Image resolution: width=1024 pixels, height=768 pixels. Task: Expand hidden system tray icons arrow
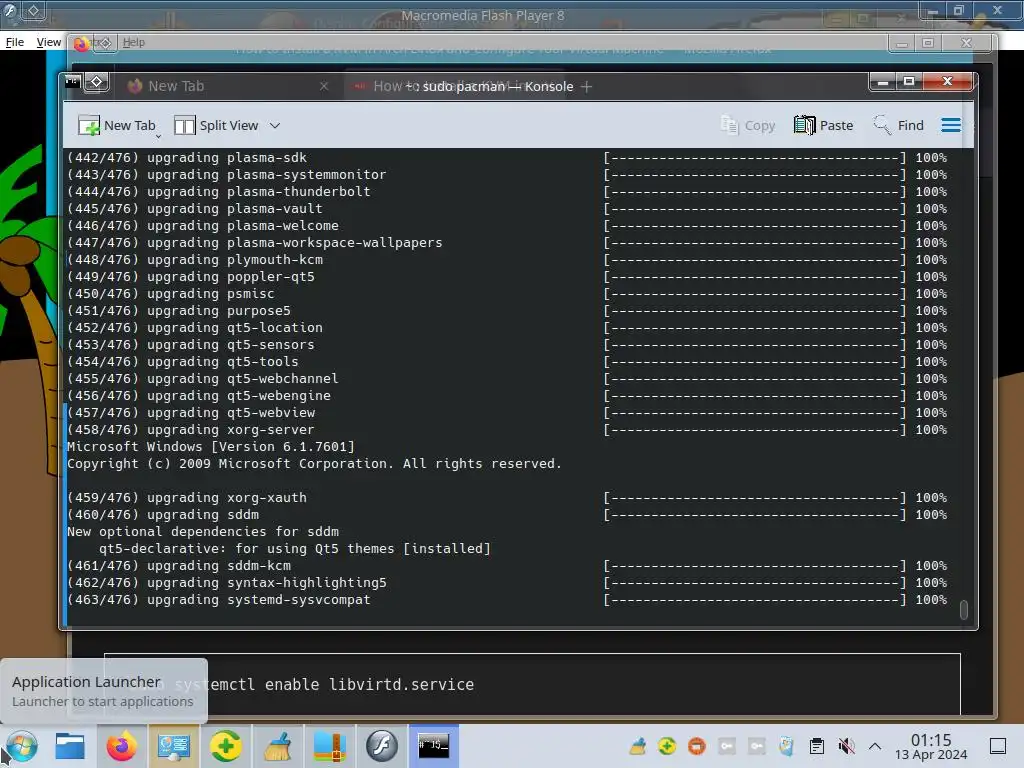[x=875, y=746]
